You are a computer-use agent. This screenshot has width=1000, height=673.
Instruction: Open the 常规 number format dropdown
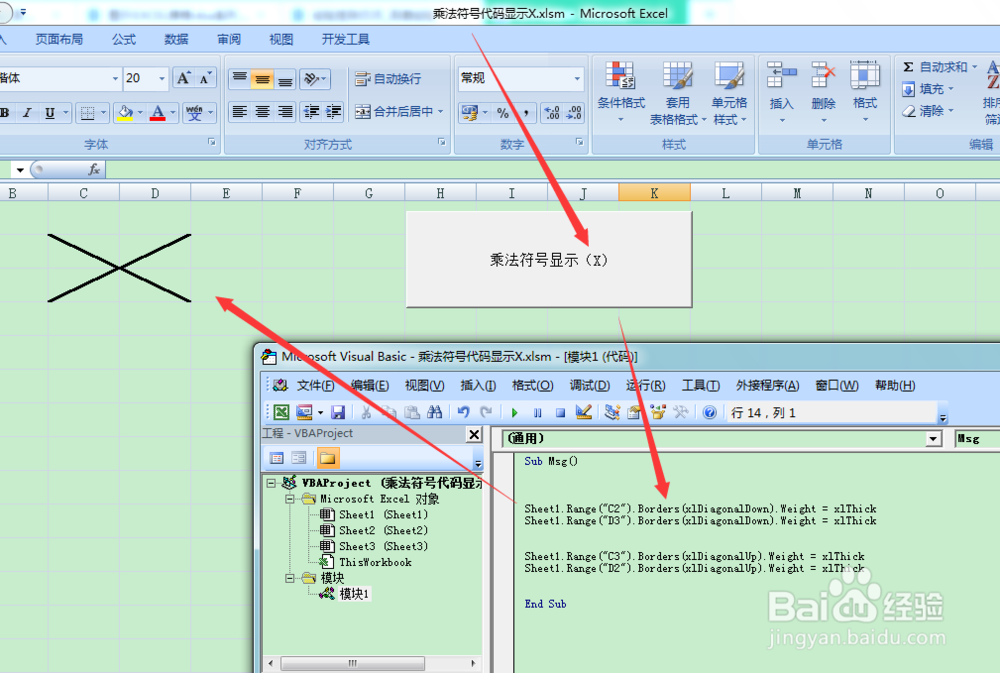(578, 78)
